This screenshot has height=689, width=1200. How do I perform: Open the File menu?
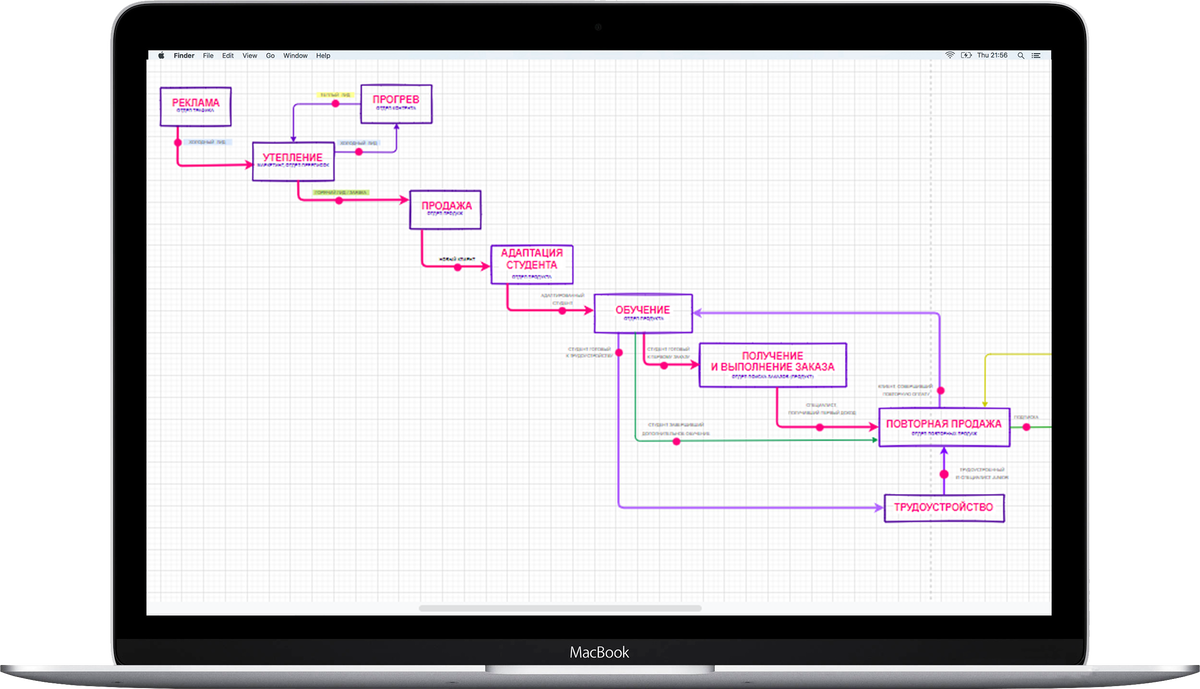(208, 56)
